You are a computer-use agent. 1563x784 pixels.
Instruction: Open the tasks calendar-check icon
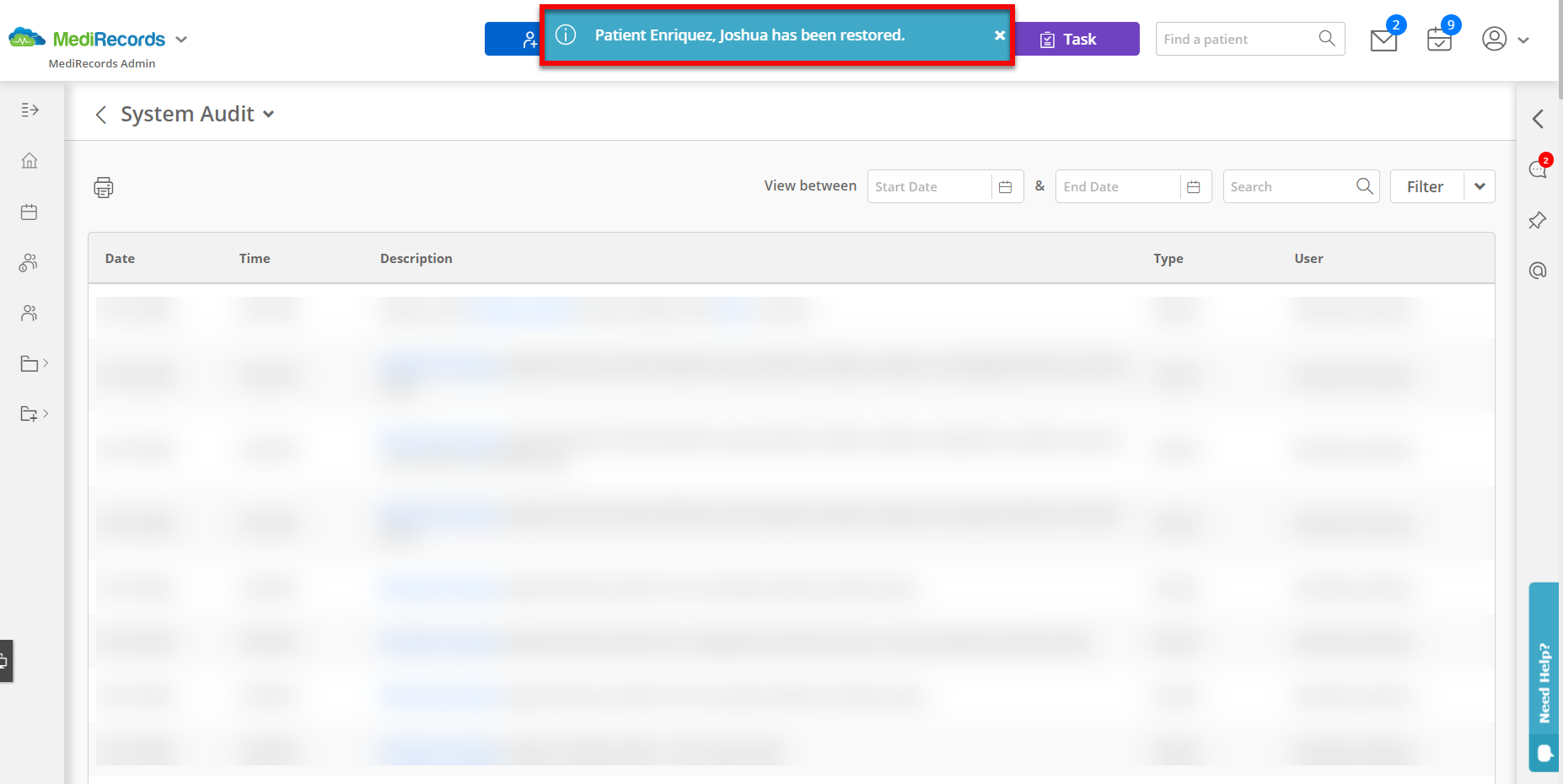[1439, 40]
